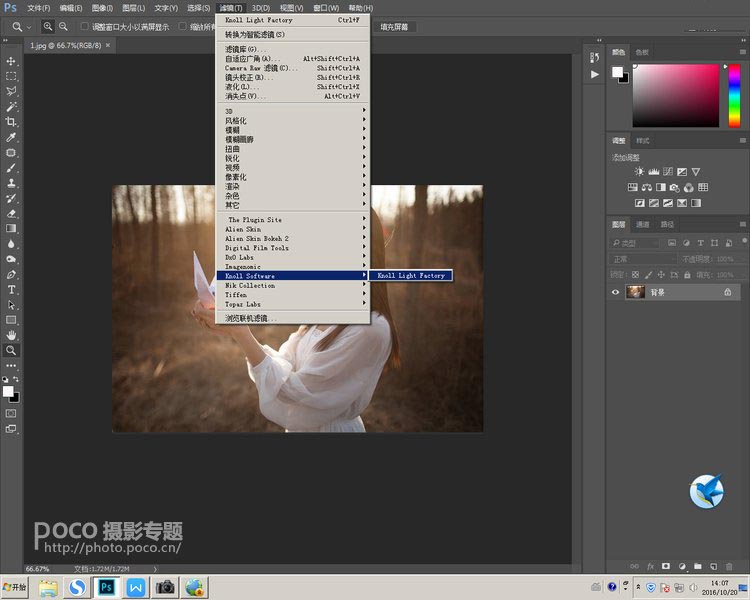Open the 图像(I) menu
Screen dimensions: 750x600
pyautogui.click(x=102, y=8)
